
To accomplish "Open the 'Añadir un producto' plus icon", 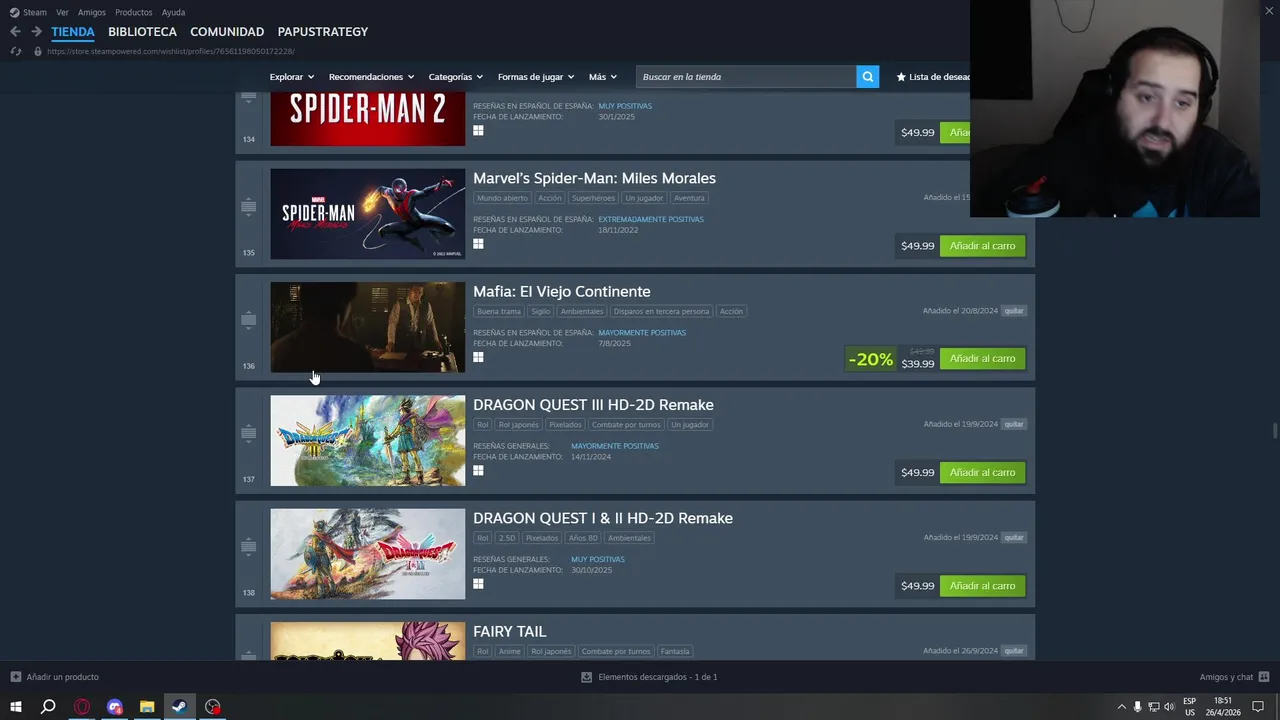I will pos(15,677).
